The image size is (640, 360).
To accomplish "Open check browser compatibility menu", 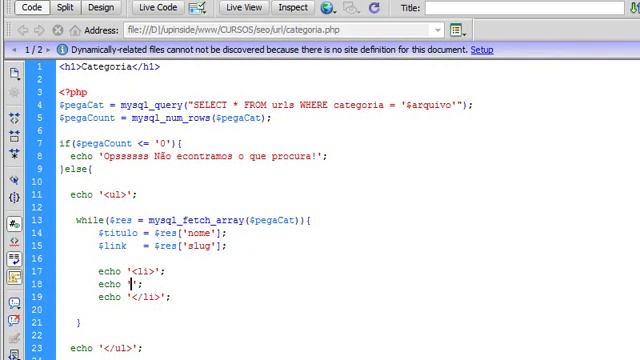I will coord(197,8).
